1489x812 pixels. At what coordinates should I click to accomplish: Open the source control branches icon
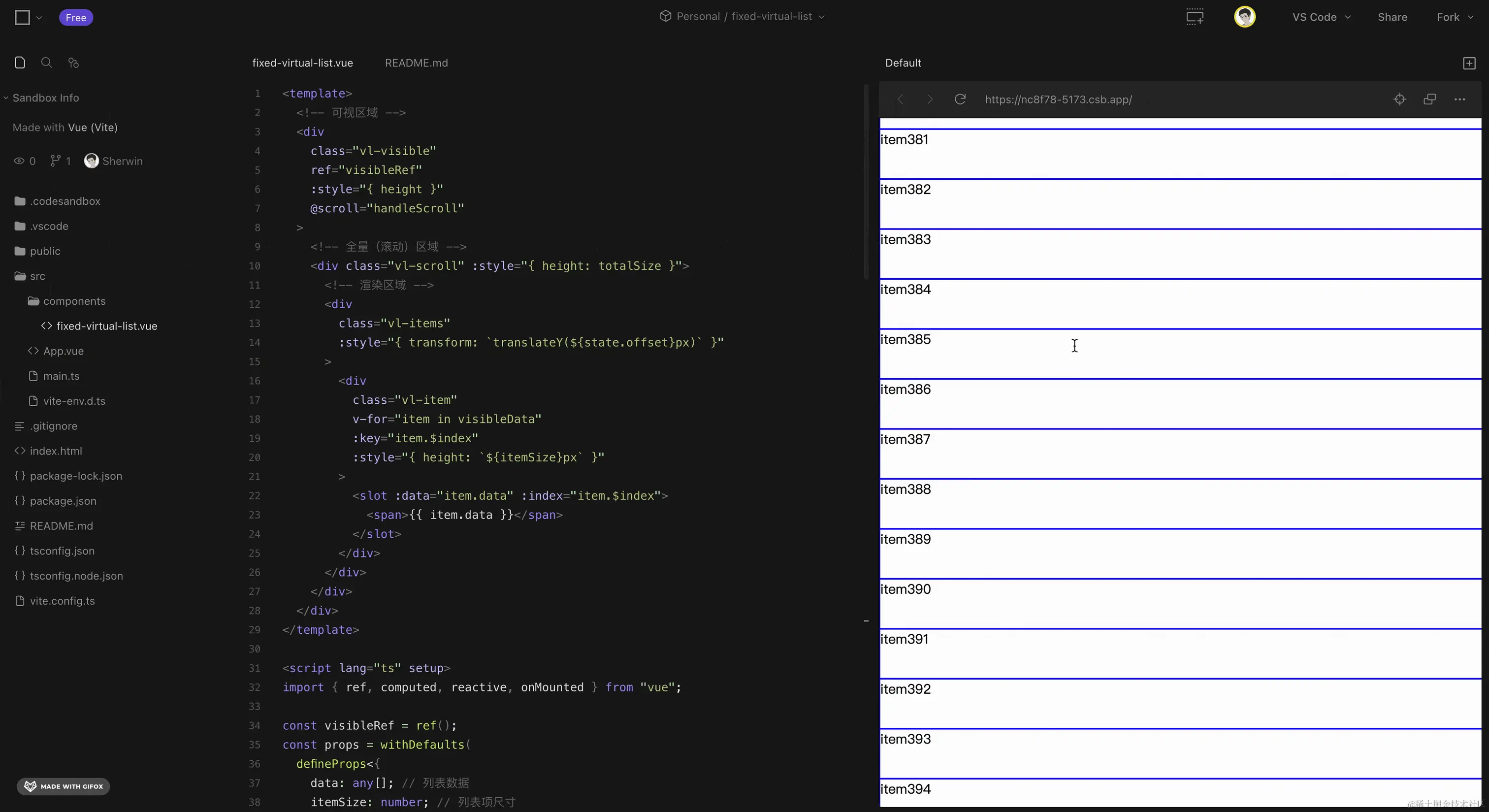[73, 63]
